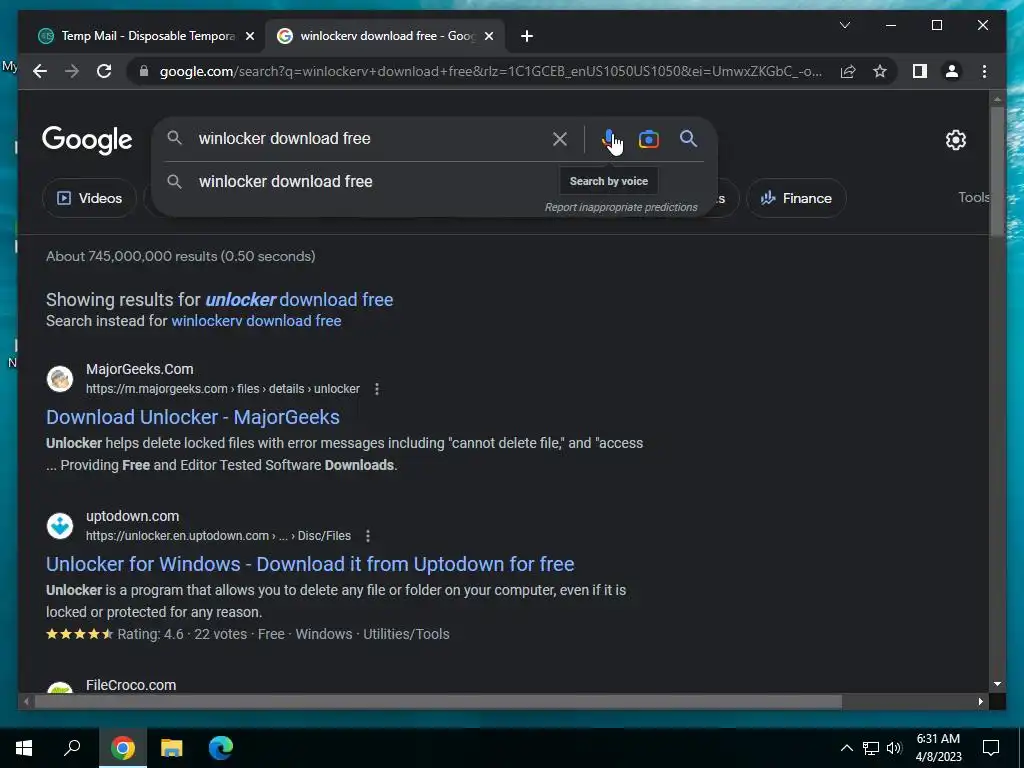Screen dimensions: 1024x768
Task: Click the MajorGeeks.Com site name
Action: [x=140, y=369]
